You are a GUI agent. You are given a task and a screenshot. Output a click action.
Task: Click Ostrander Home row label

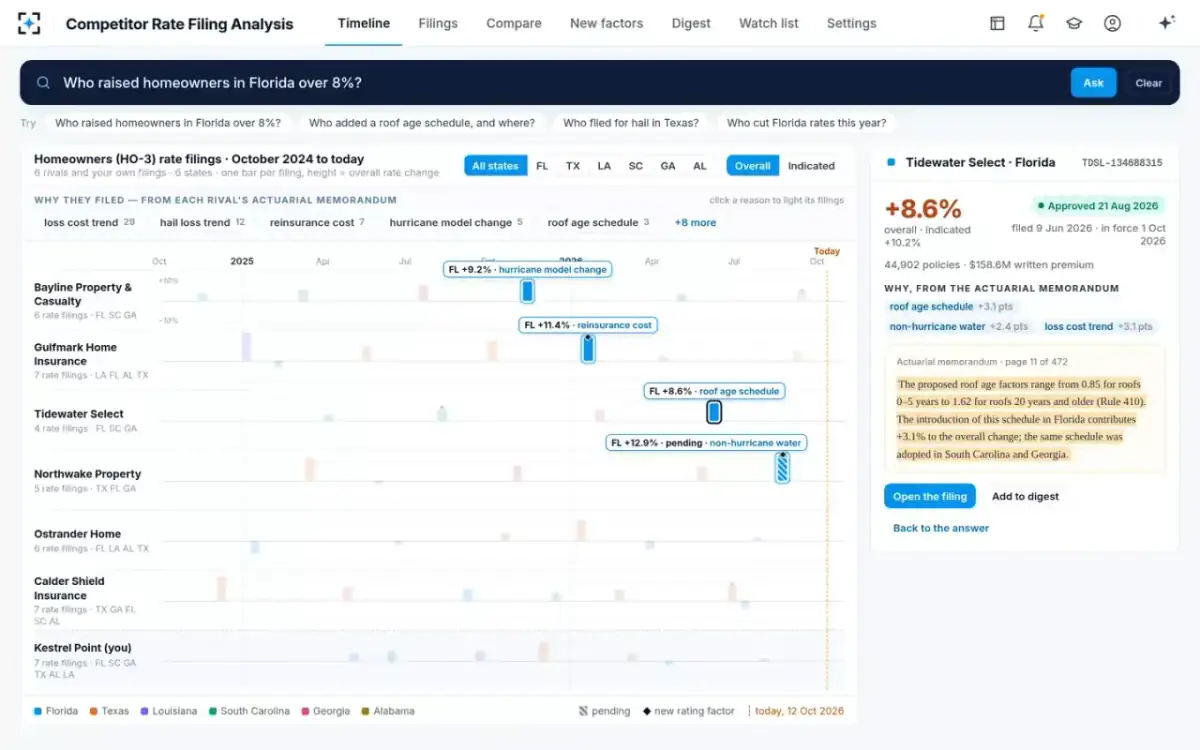(x=77, y=534)
